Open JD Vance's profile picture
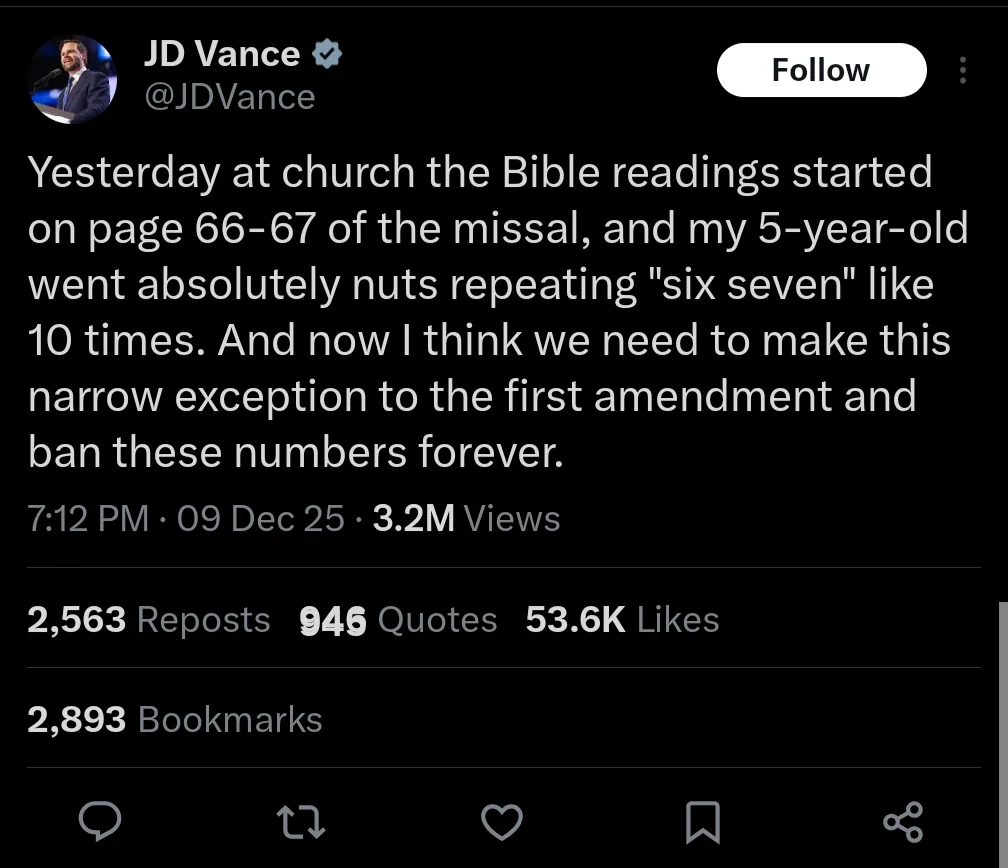 (x=72, y=79)
